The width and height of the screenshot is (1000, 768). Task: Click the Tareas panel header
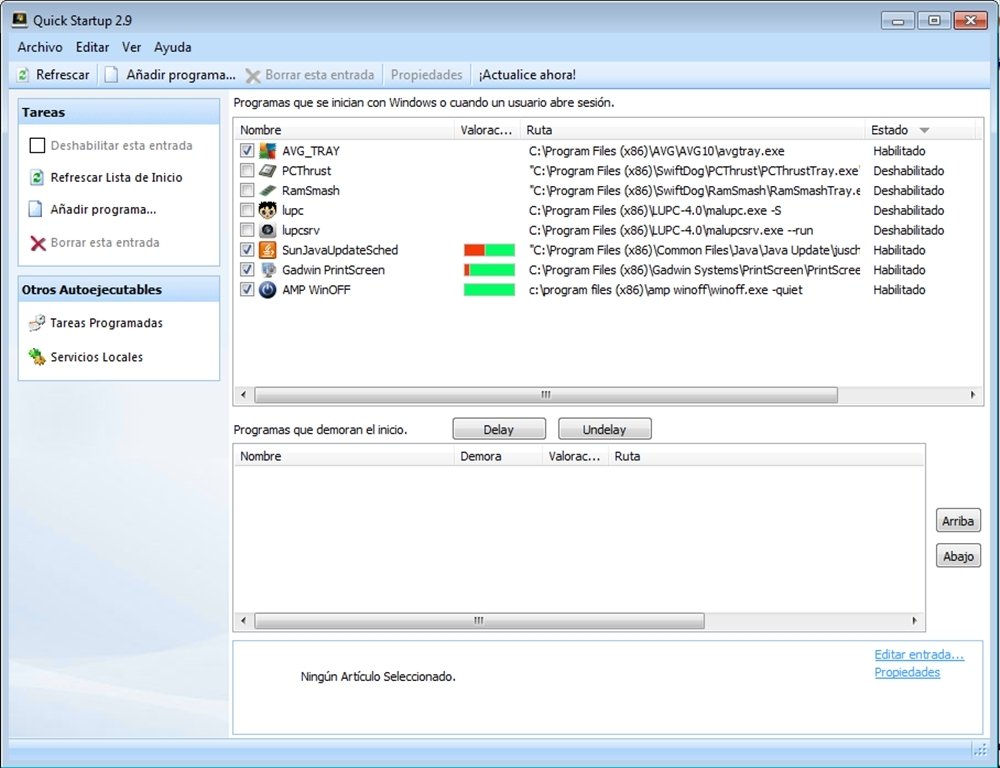119,112
